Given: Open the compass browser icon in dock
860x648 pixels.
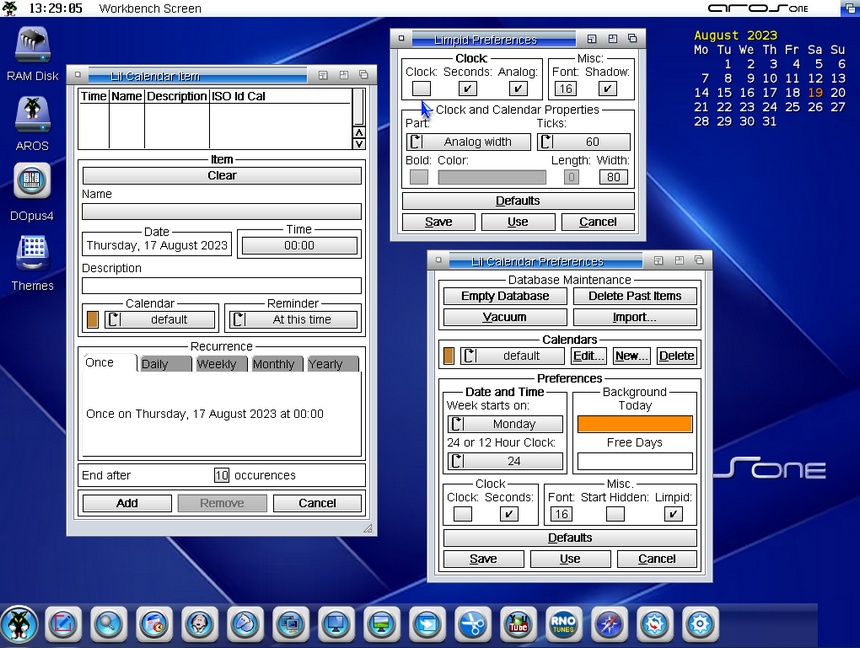Looking at the screenshot, I should [x=609, y=625].
